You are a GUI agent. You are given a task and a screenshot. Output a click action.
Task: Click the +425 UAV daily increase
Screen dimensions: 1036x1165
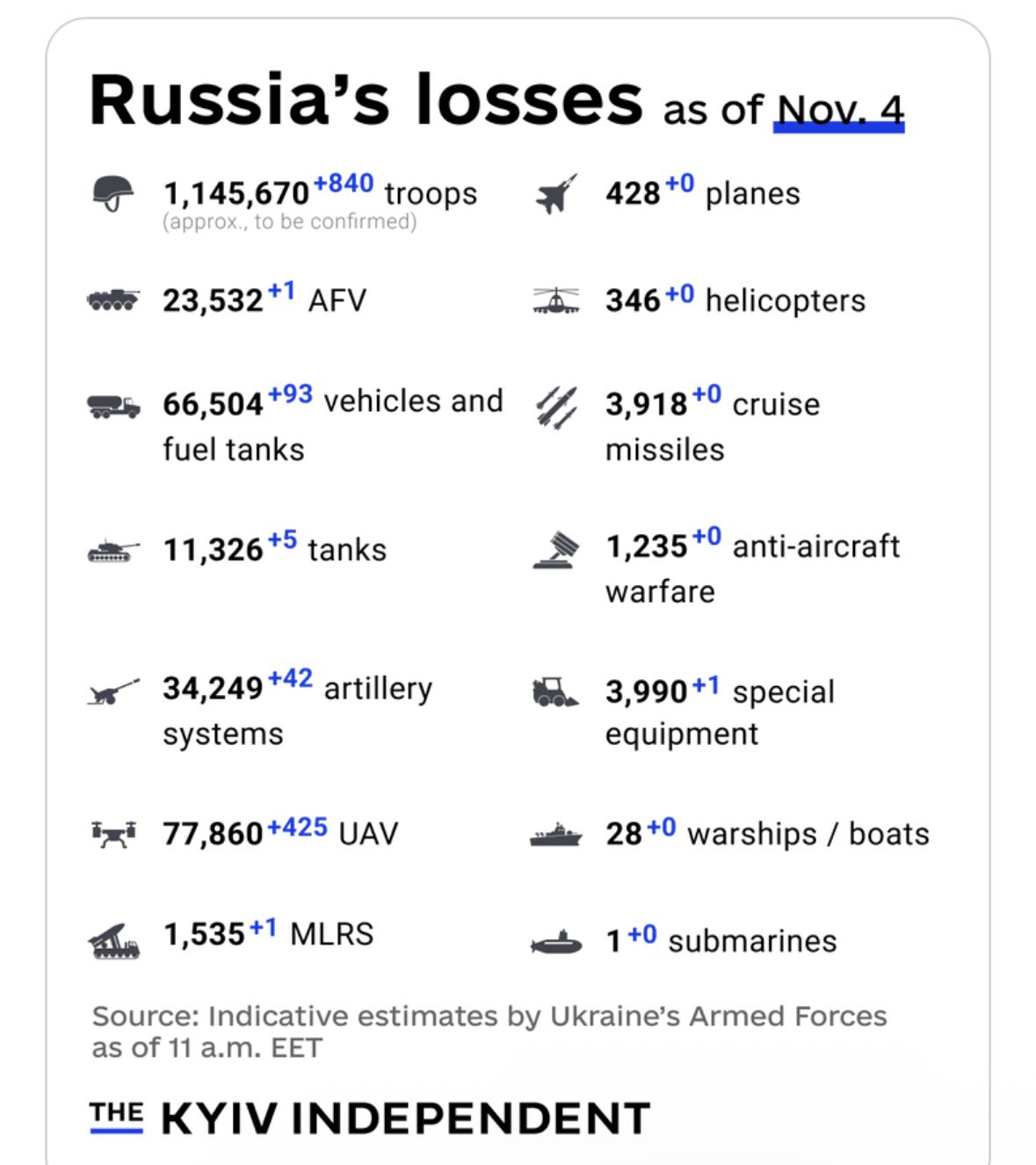pyautogui.click(x=297, y=828)
